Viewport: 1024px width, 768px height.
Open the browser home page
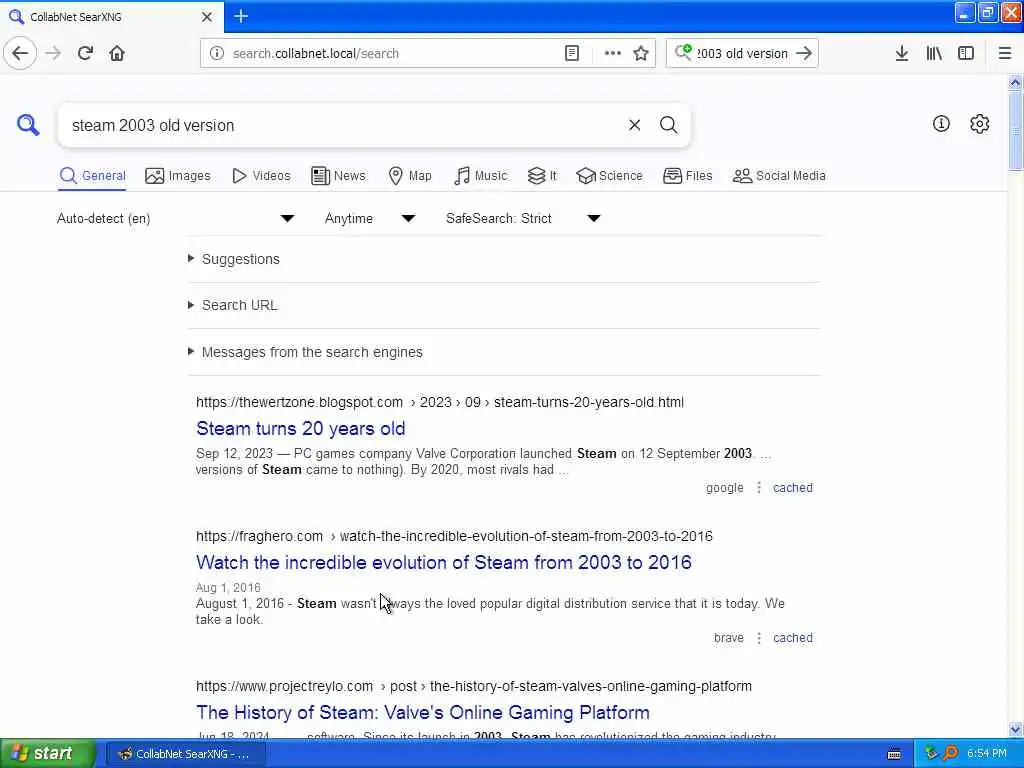tap(117, 53)
